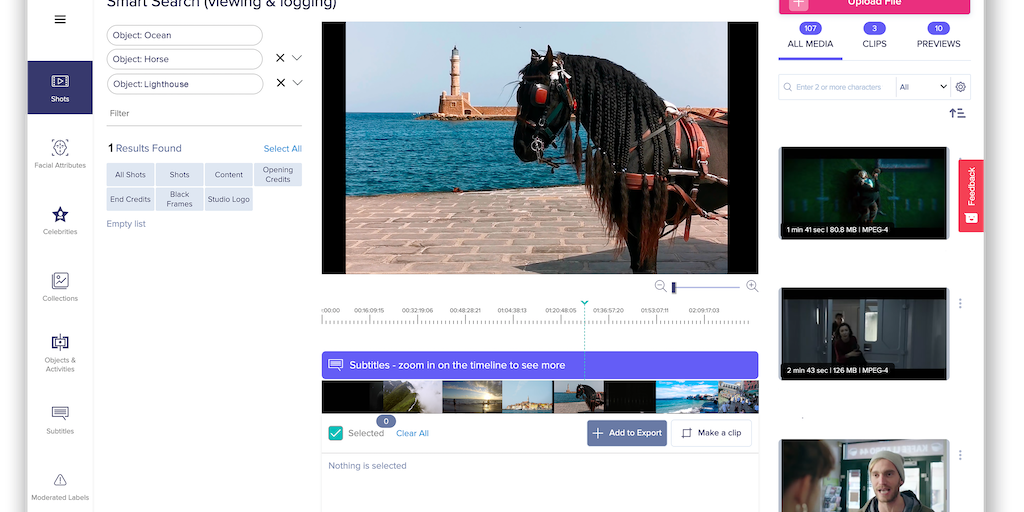Click the Filter input field

(x=204, y=114)
